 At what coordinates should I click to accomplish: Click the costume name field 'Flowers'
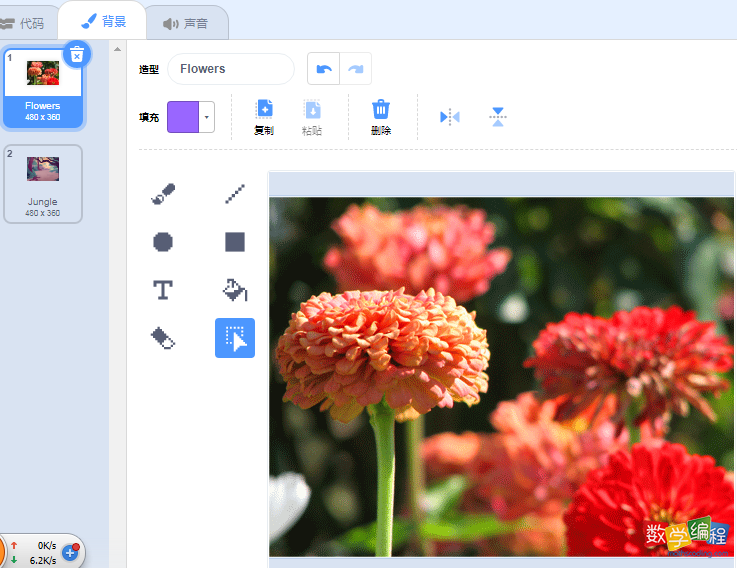point(231,69)
